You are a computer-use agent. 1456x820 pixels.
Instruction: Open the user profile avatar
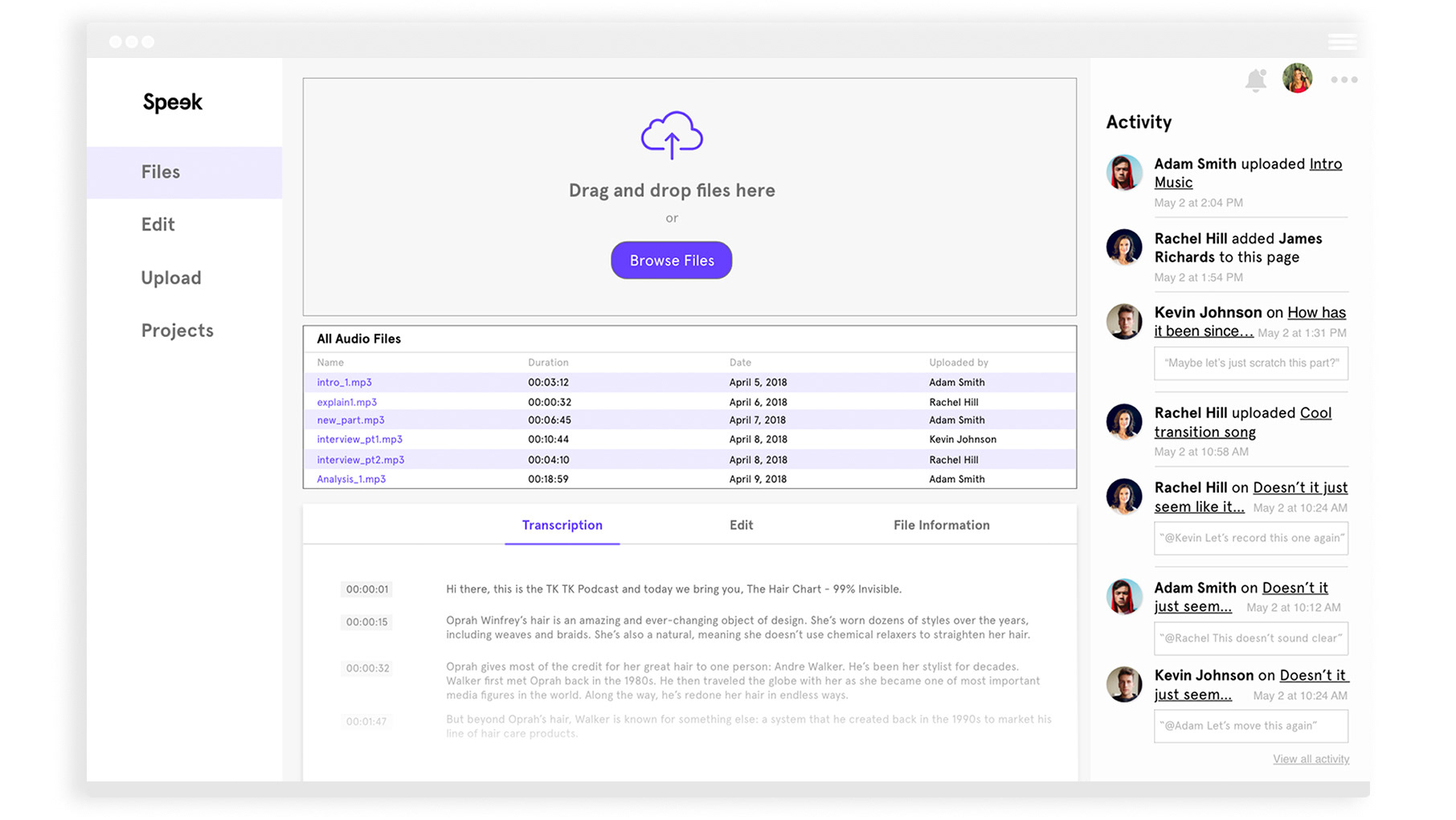[1297, 78]
